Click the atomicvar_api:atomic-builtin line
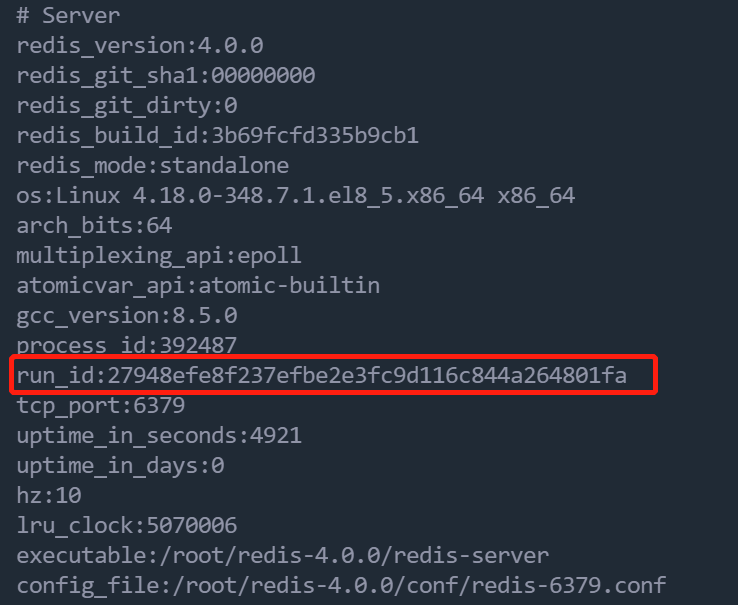This screenshot has width=738, height=605. click(198, 286)
